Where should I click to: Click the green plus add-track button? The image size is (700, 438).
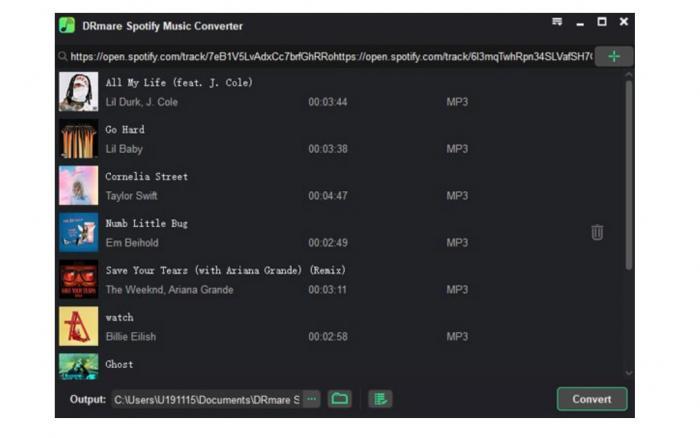[614, 56]
